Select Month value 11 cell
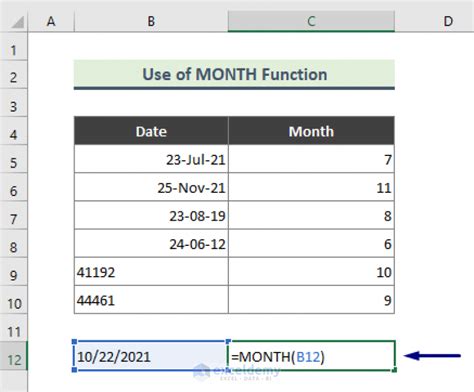Viewport: 474px width, 392px height. tap(311, 187)
